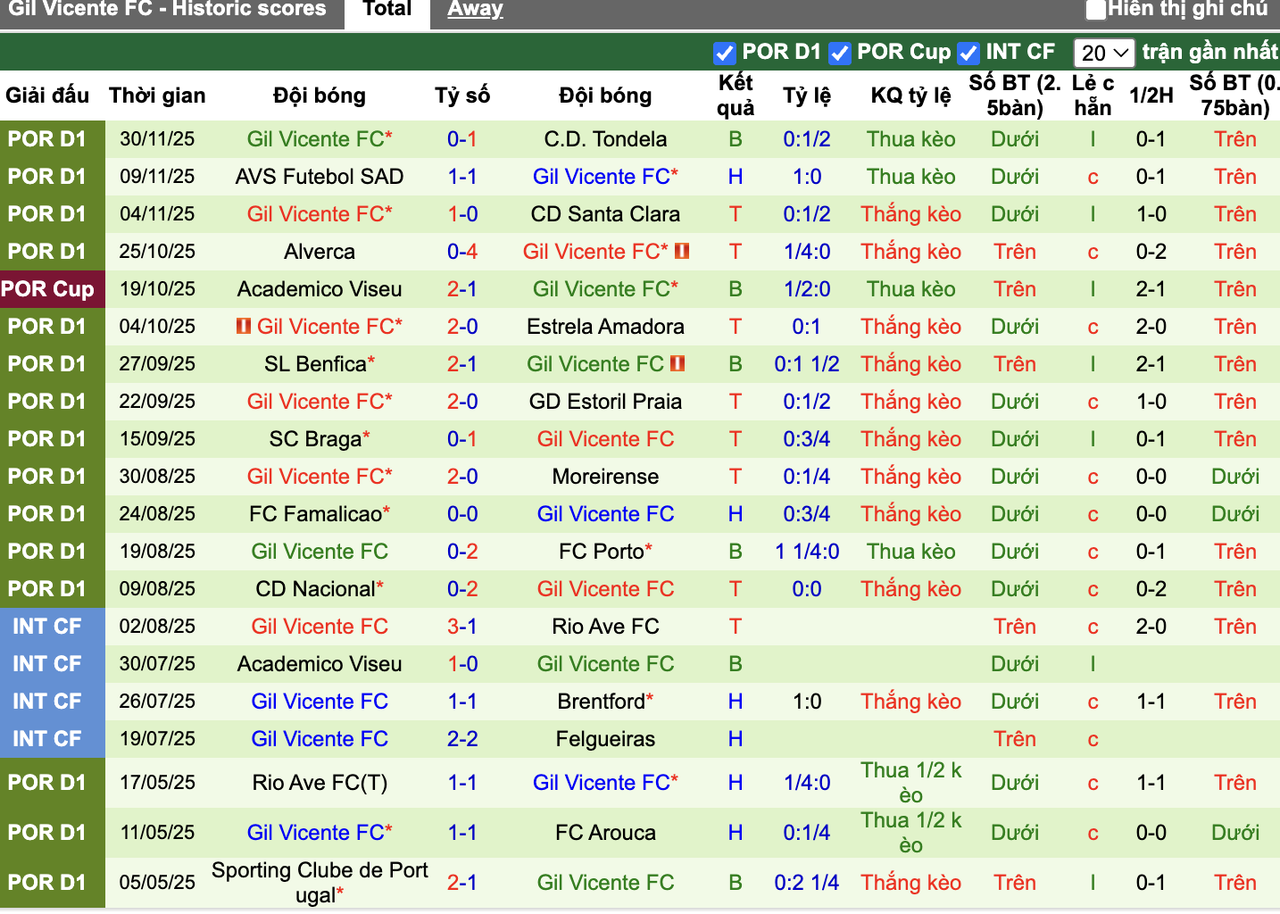This screenshot has height=914, width=1280.
Task: Click the 1/2H column header
Action: 1151,96
